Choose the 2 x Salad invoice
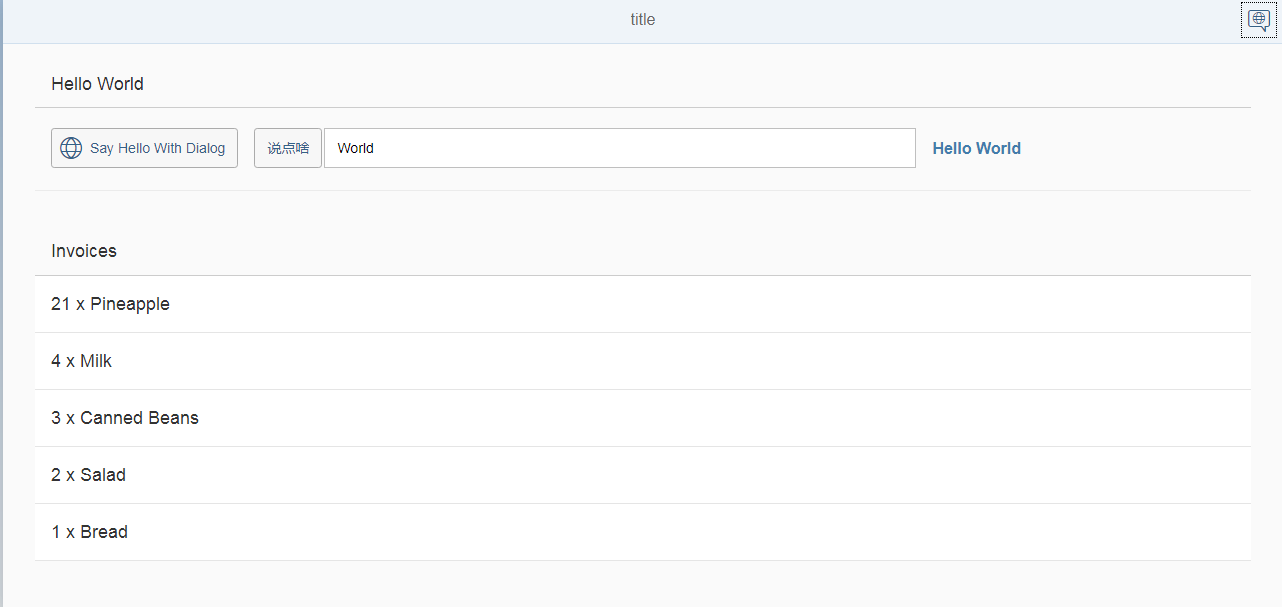The width and height of the screenshot is (1282, 607). pyautogui.click(x=89, y=475)
